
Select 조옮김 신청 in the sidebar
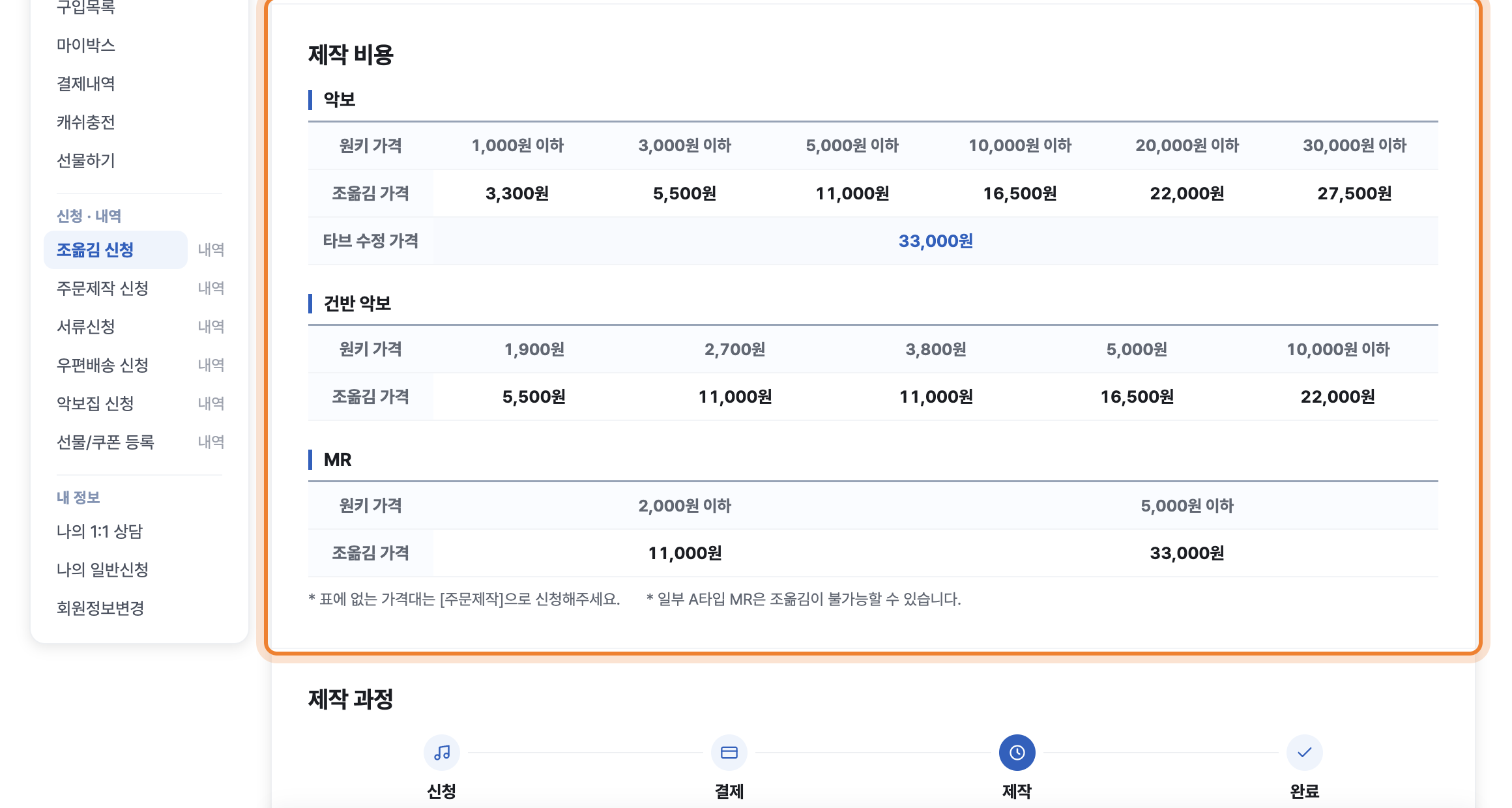(x=115, y=250)
